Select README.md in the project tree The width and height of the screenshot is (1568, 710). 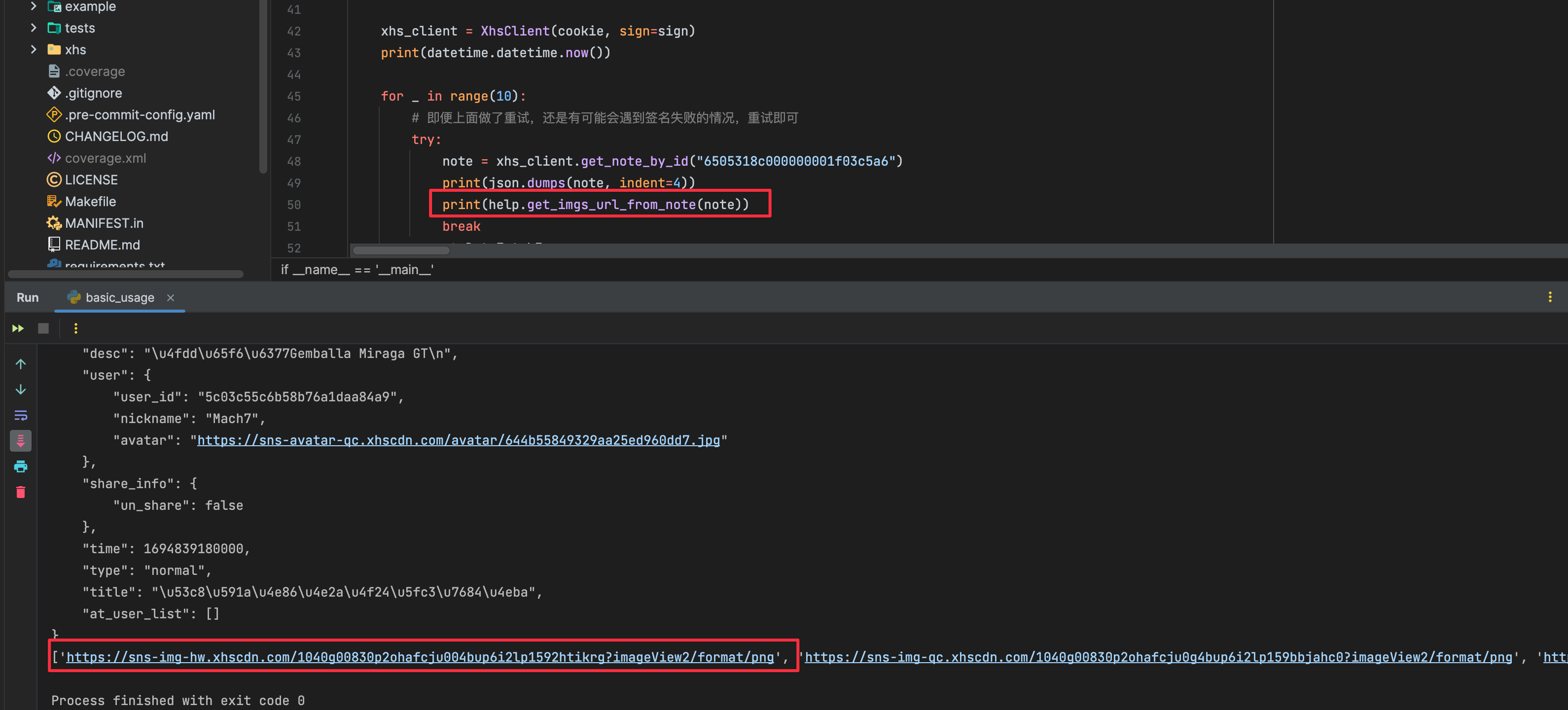coord(102,244)
